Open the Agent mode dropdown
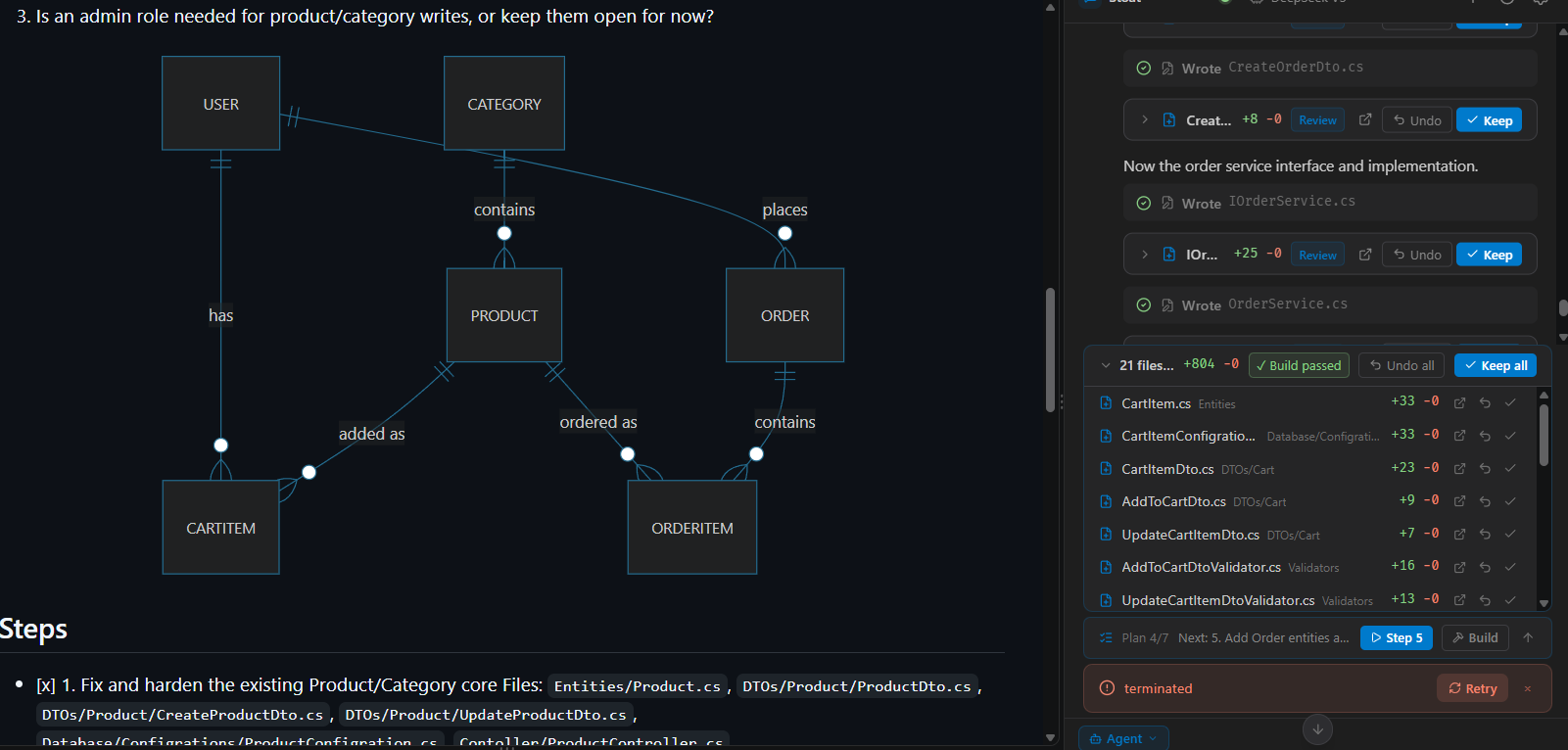1568x750 pixels. point(1123,738)
